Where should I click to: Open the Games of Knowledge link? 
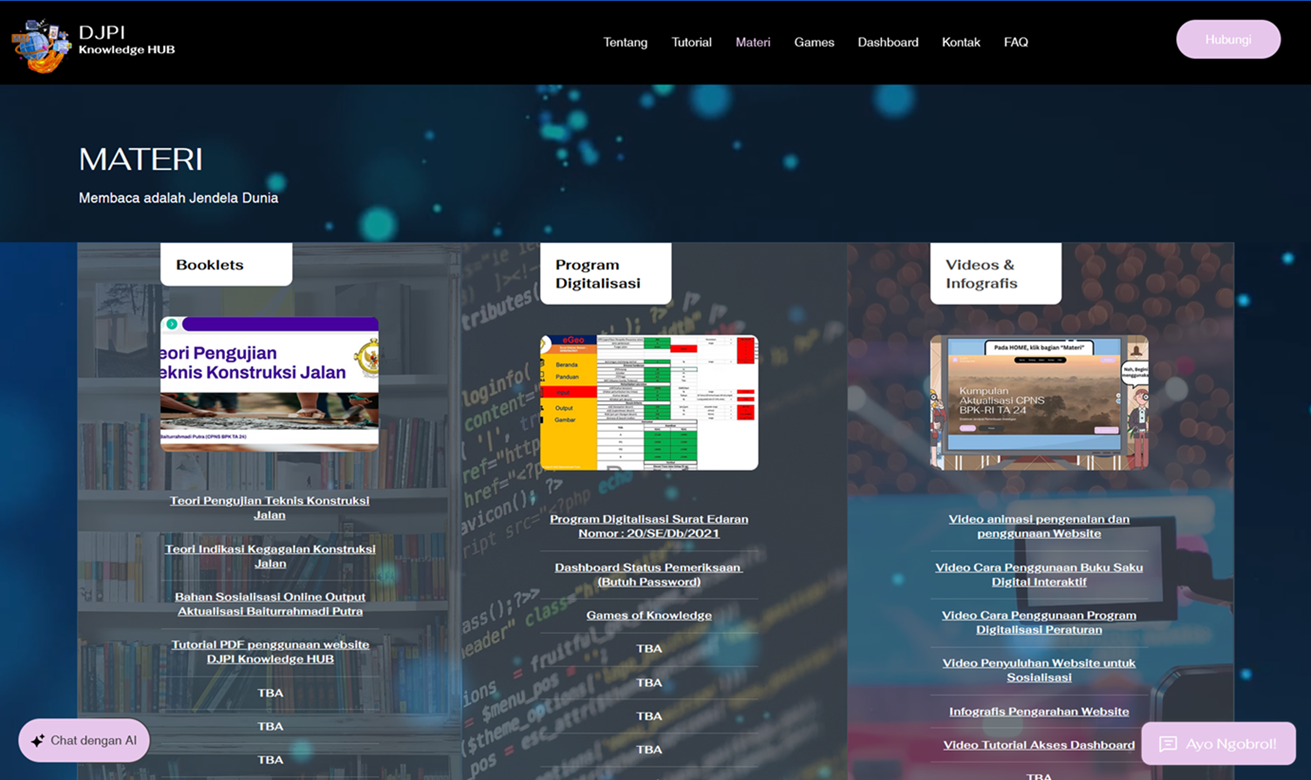[x=649, y=615]
